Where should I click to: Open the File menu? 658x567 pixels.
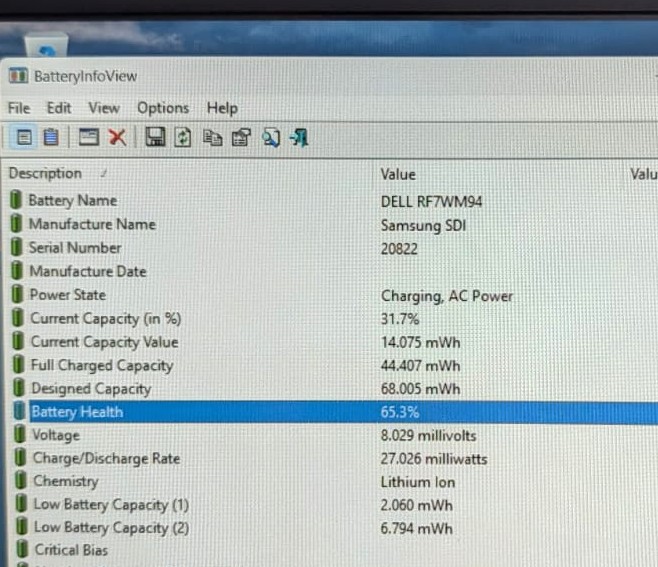pos(19,108)
